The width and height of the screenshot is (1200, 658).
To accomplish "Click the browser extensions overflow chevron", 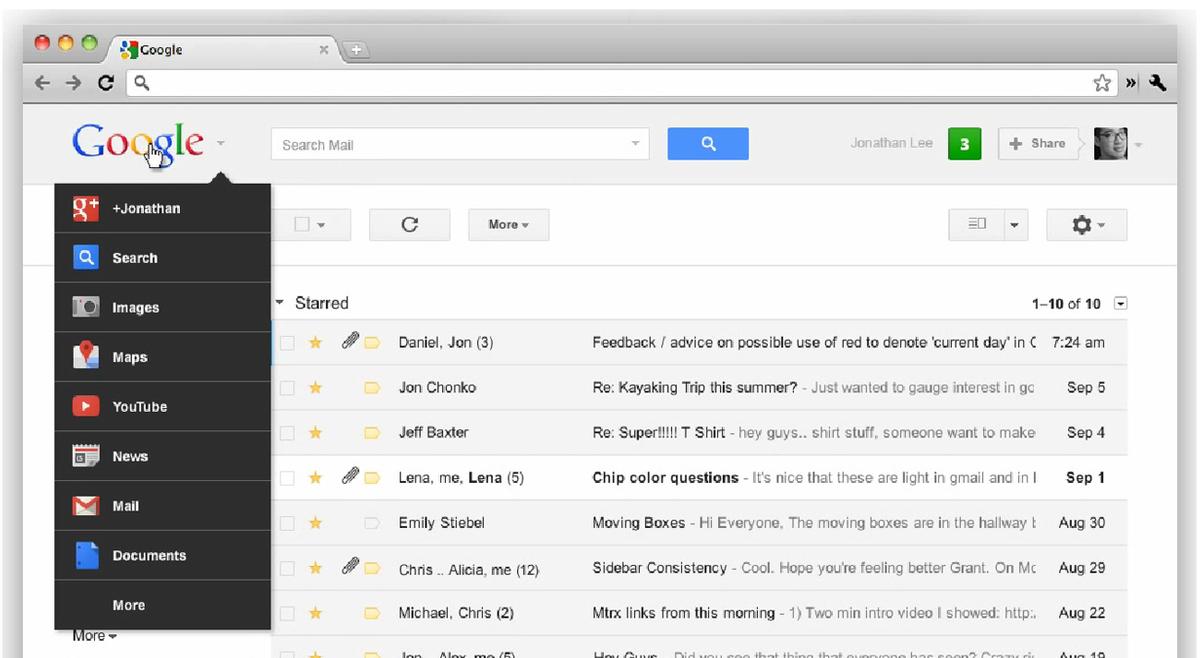I will tap(1132, 84).
